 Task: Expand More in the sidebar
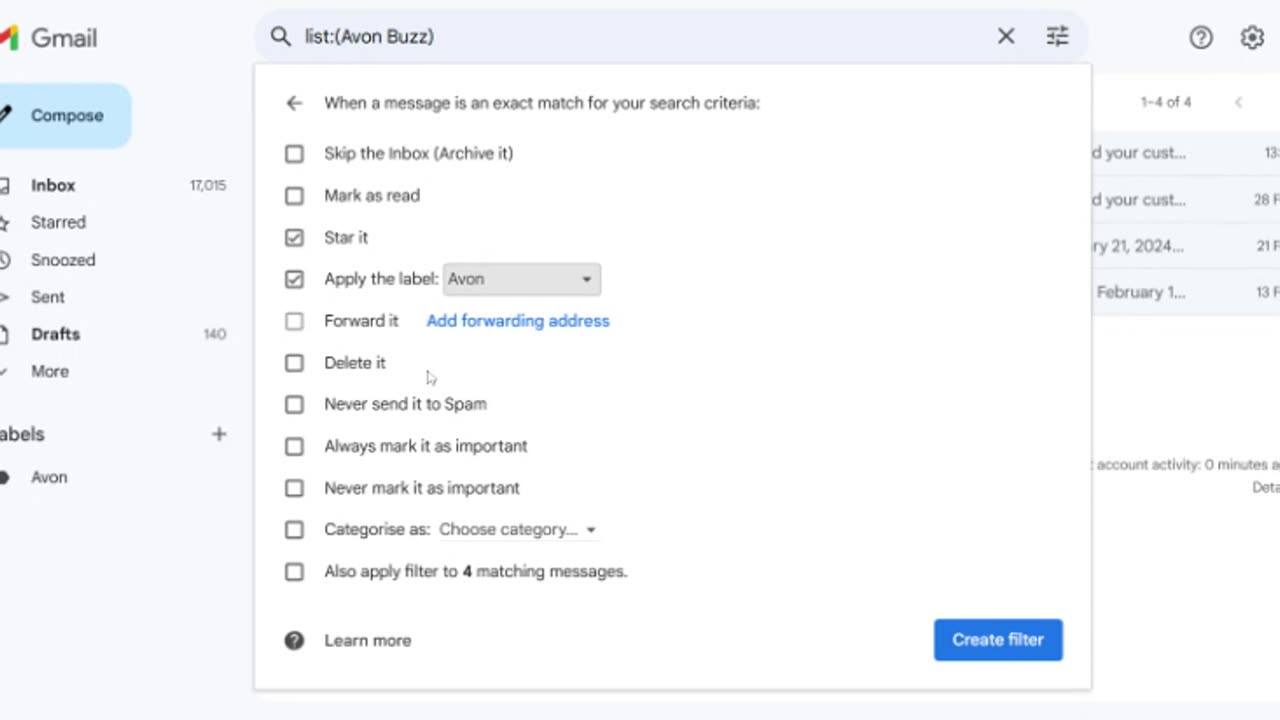pos(50,371)
